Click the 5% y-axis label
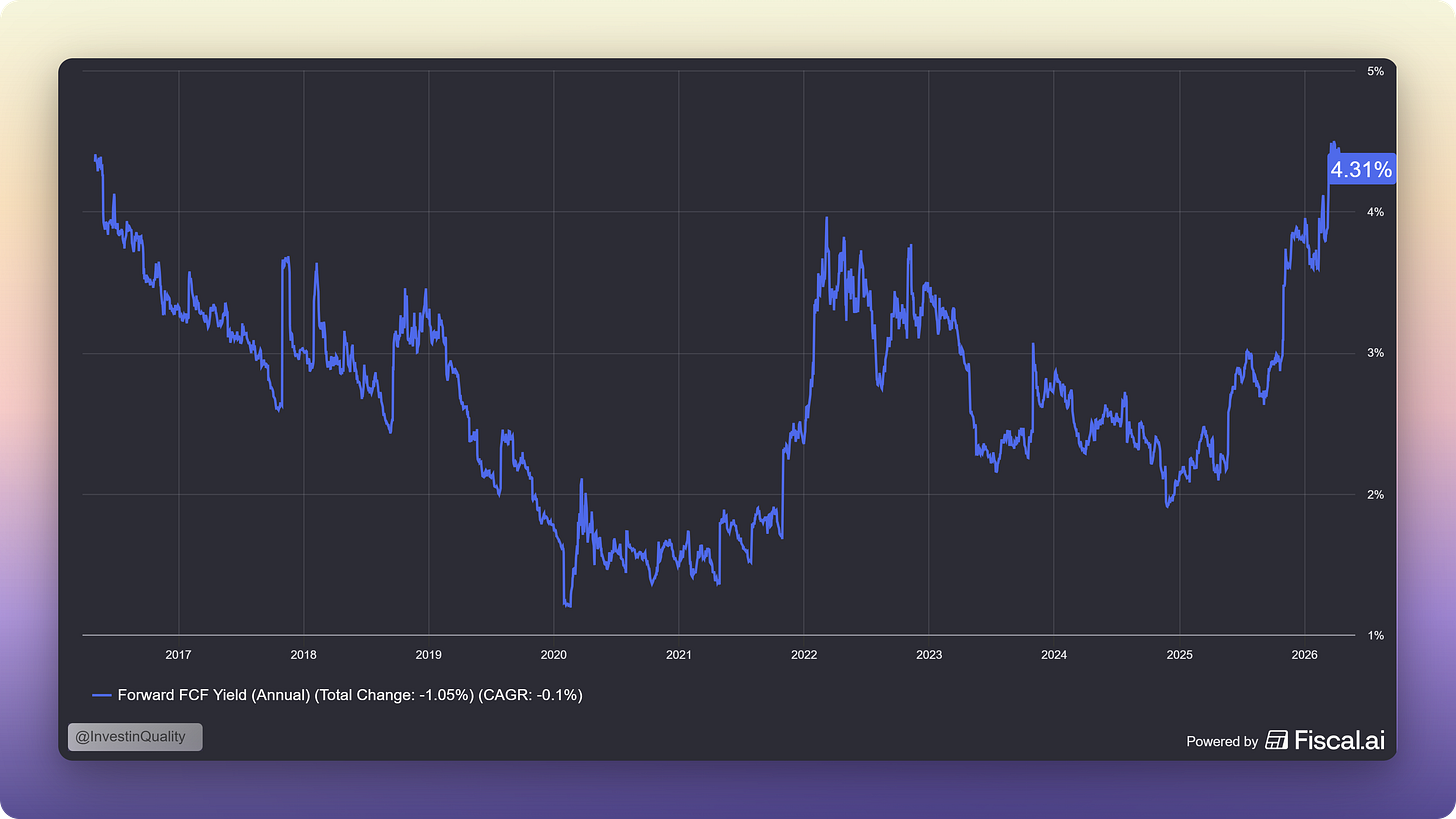The width and height of the screenshot is (1456, 819). pyautogui.click(x=1375, y=71)
